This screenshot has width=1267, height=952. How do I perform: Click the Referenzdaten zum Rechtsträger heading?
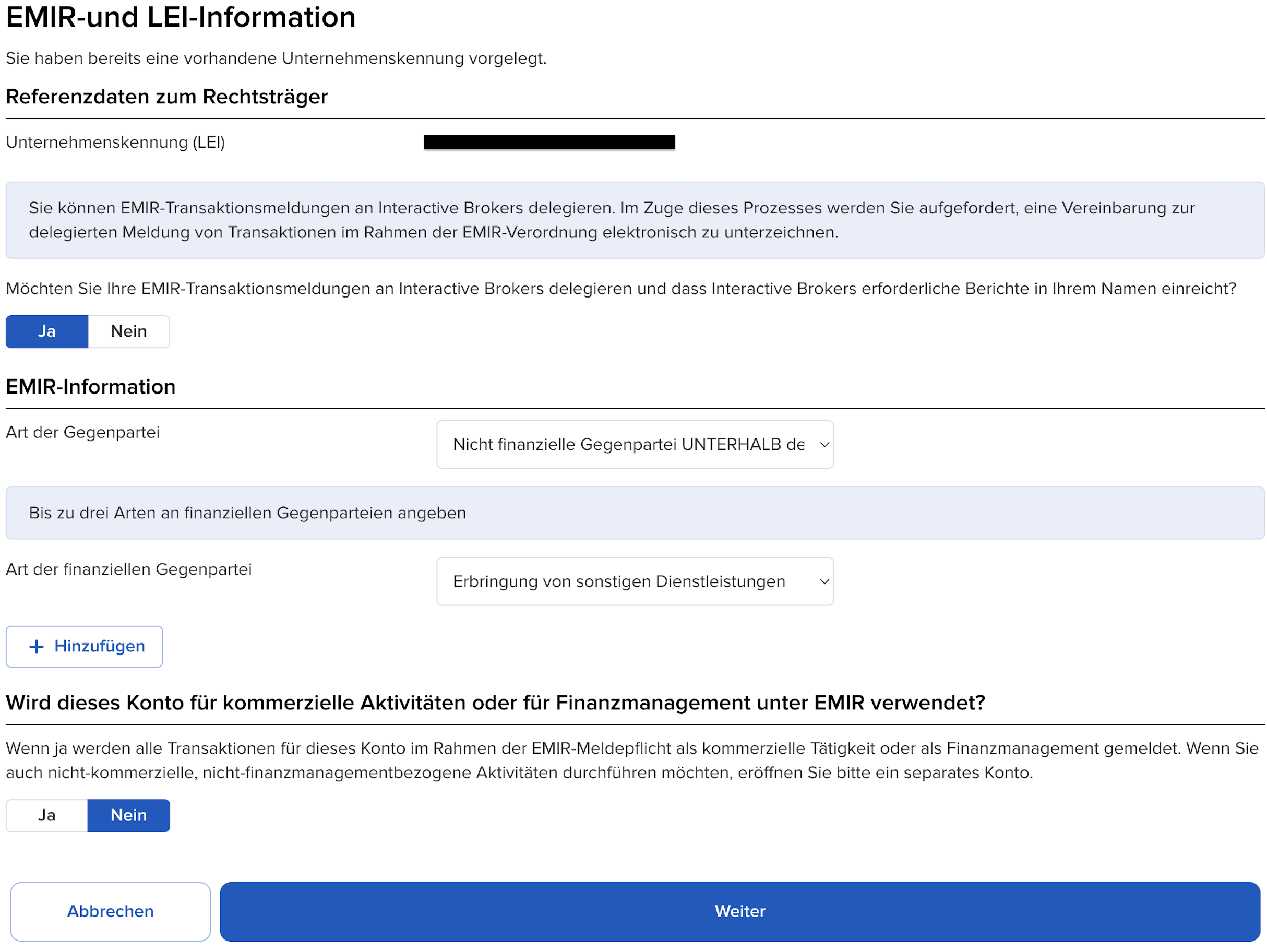point(166,97)
